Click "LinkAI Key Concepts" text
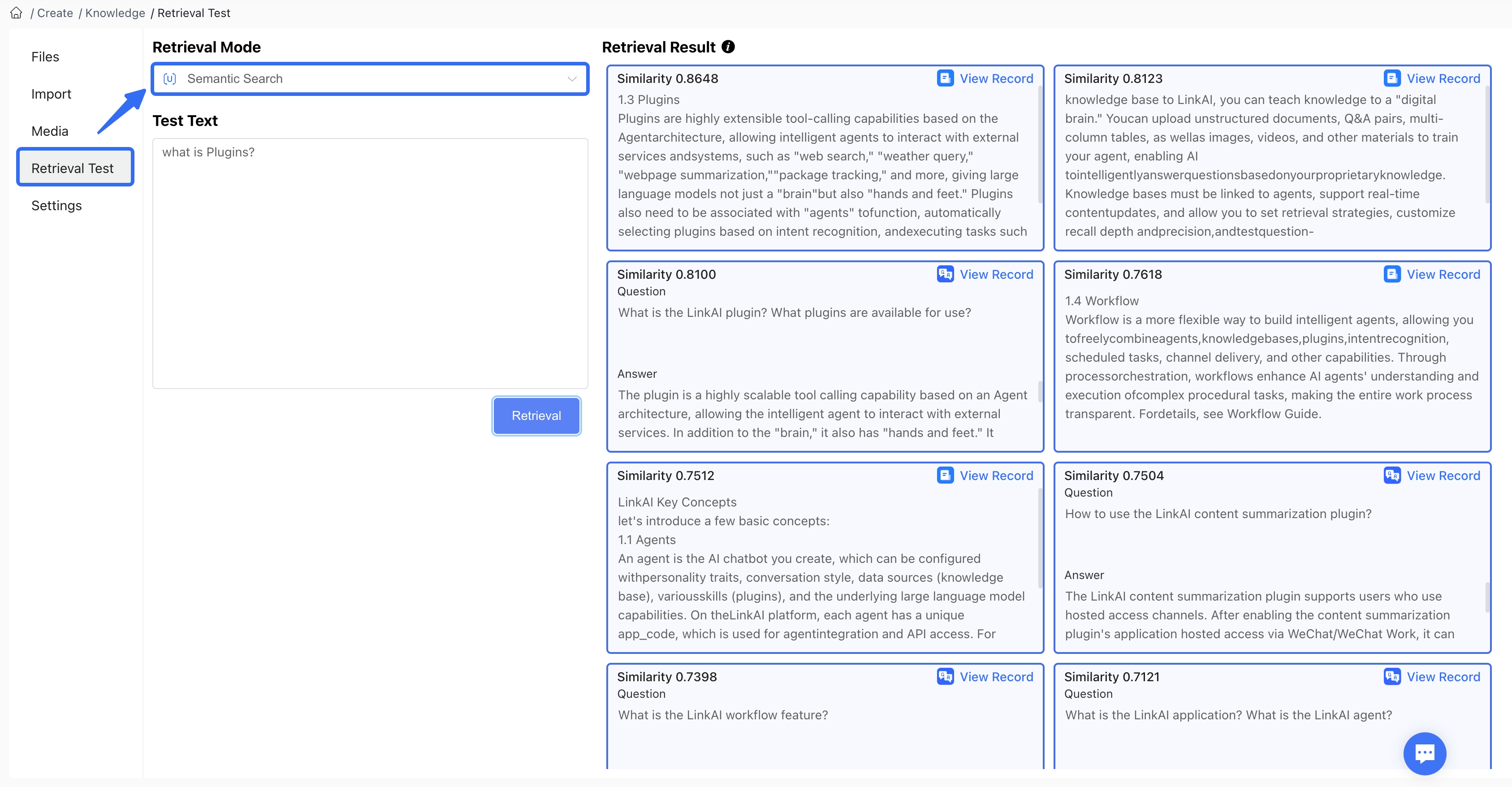The image size is (1512, 787). point(677,502)
